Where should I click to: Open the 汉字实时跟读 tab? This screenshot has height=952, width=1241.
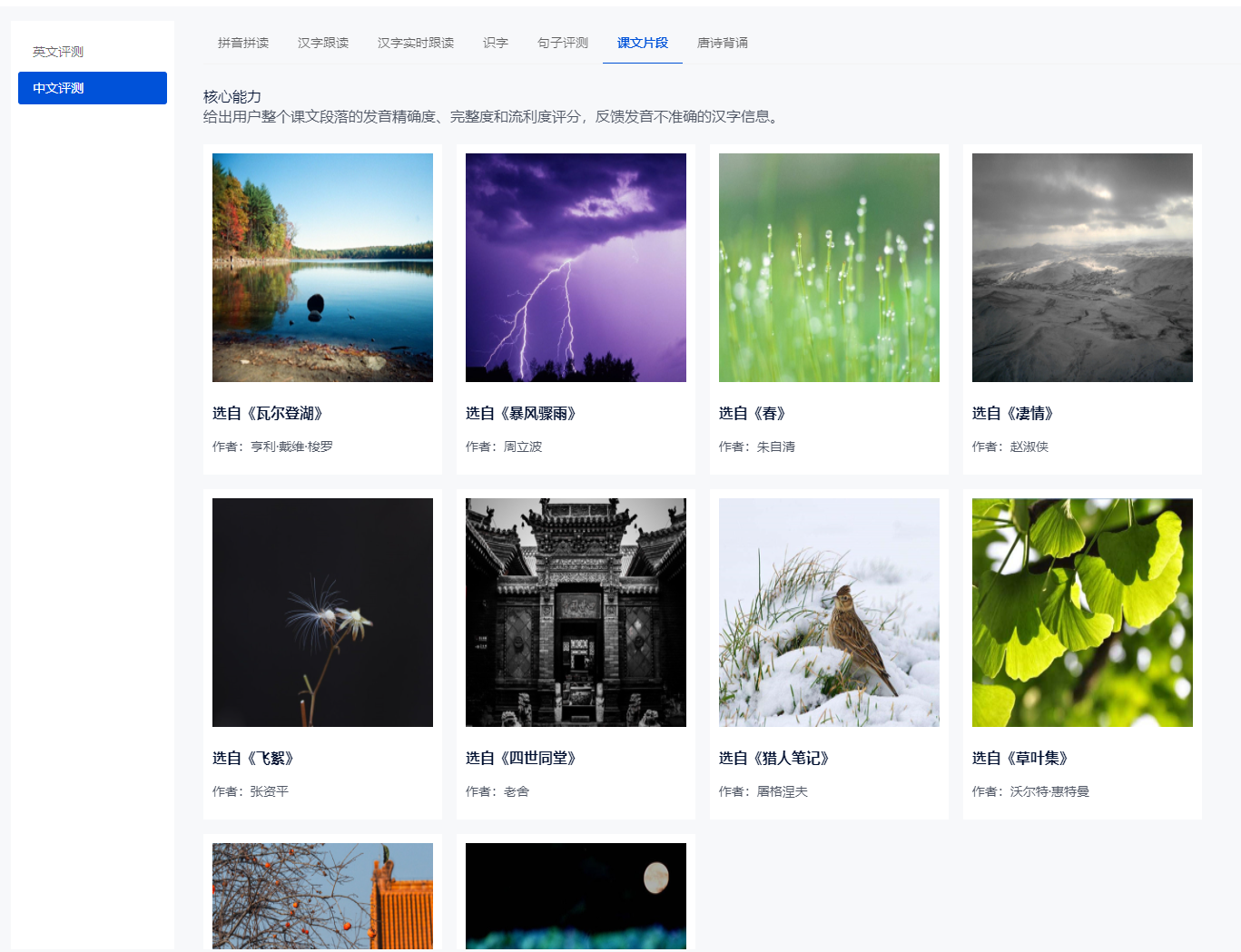click(x=416, y=43)
